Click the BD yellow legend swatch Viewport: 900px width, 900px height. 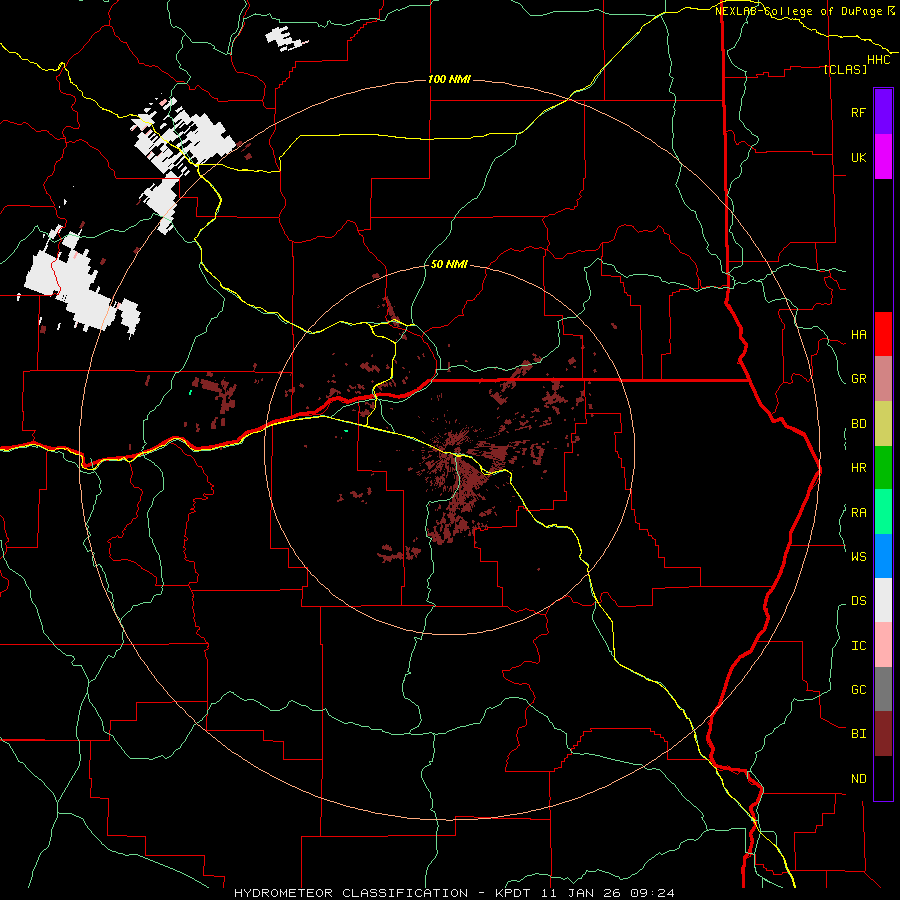(x=883, y=424)
